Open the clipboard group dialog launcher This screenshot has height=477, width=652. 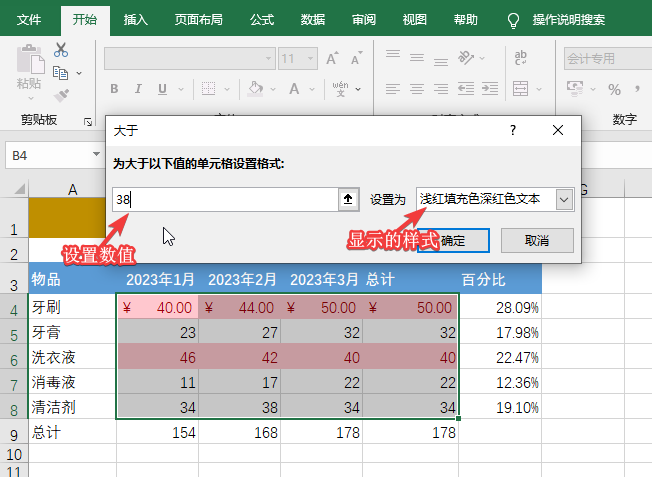pos(88,121)
